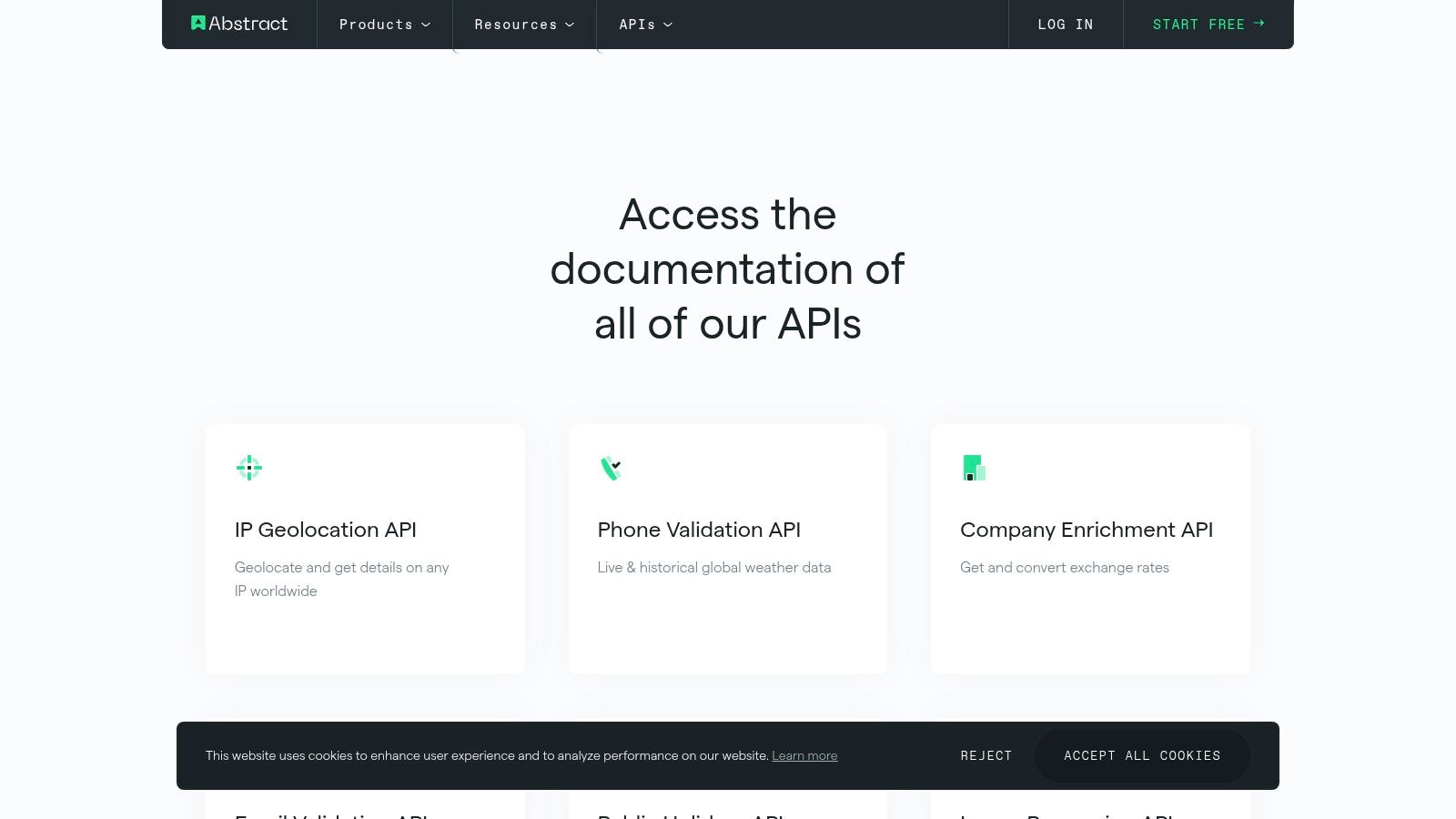Screen dimensions: 1456x819
Task: Accept all cookies
Action: pos(1142,756)
